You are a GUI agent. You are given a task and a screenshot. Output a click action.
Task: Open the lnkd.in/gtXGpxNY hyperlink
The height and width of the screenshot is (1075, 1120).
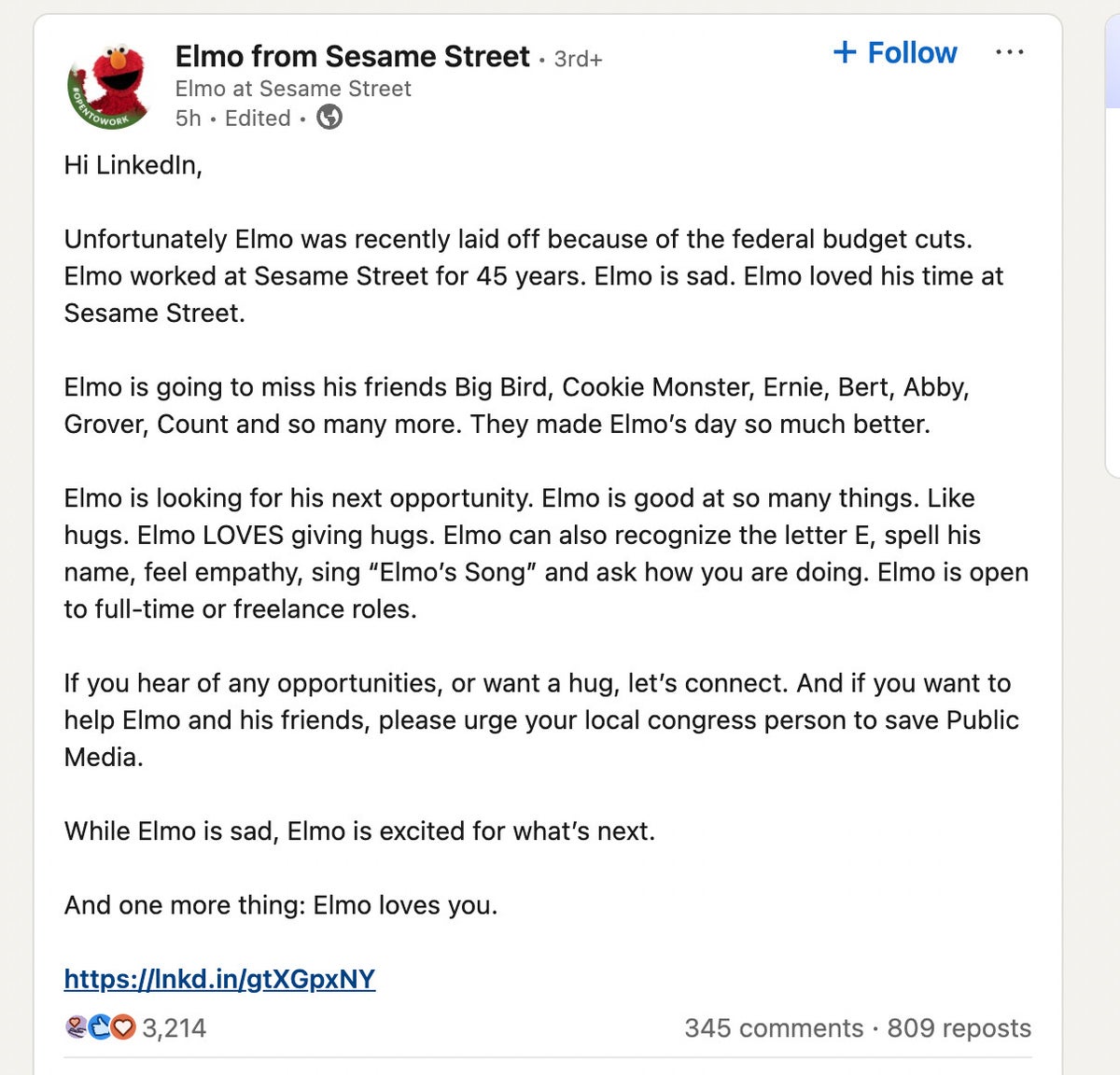[218, 980]
